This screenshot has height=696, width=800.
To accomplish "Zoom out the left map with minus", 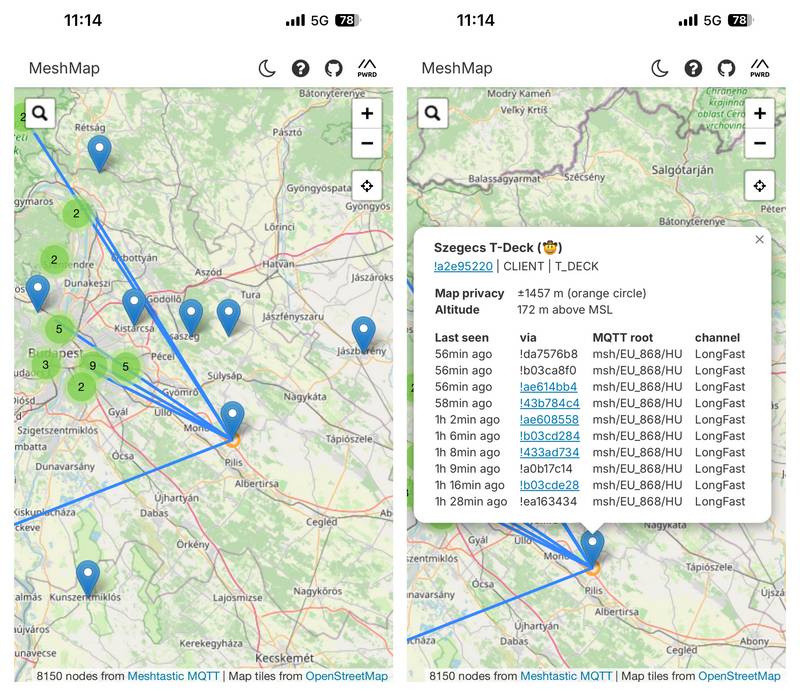I will click(x=367, y=143).
